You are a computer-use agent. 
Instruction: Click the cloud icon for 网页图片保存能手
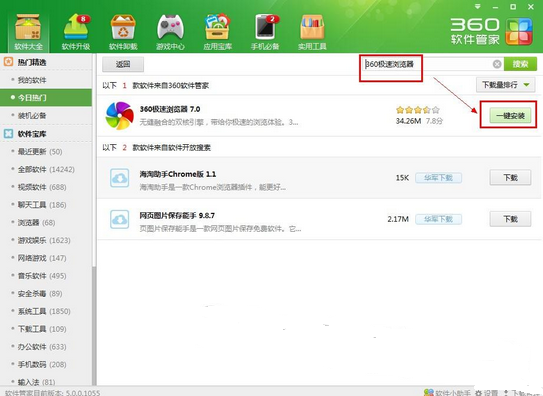pos(120,219)
